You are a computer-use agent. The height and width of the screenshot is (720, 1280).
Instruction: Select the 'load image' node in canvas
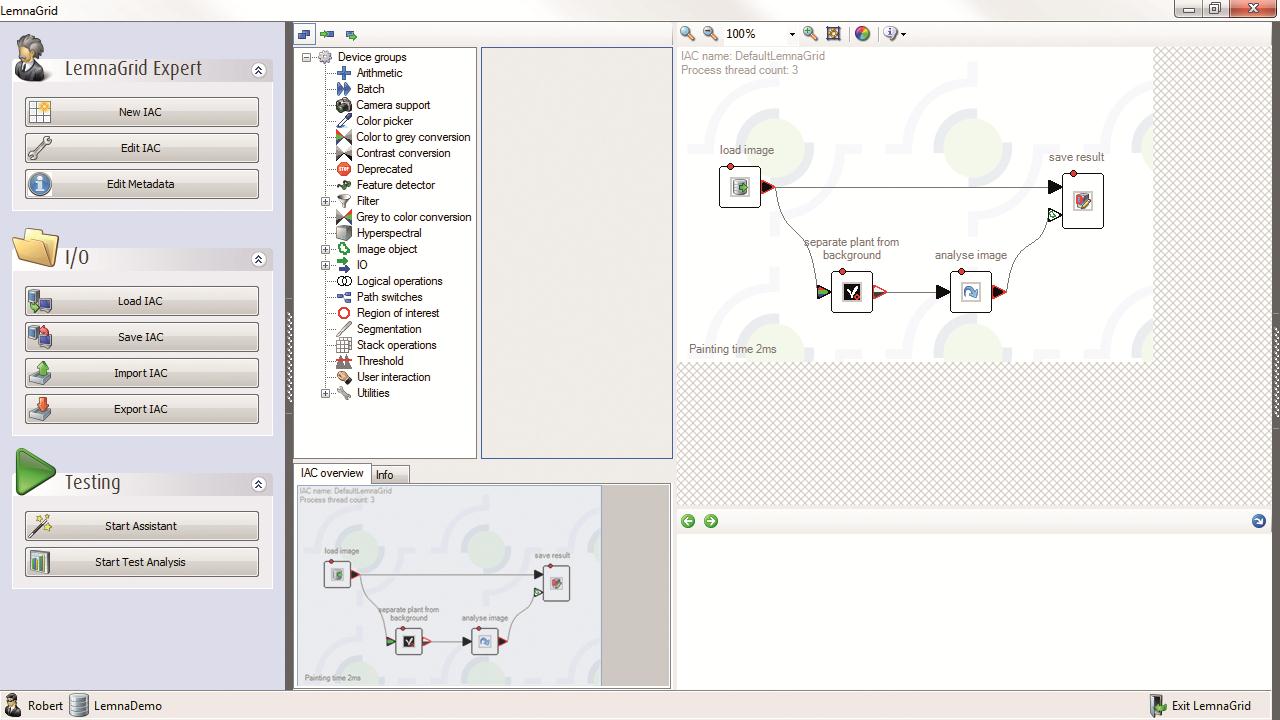click(740, 187)
